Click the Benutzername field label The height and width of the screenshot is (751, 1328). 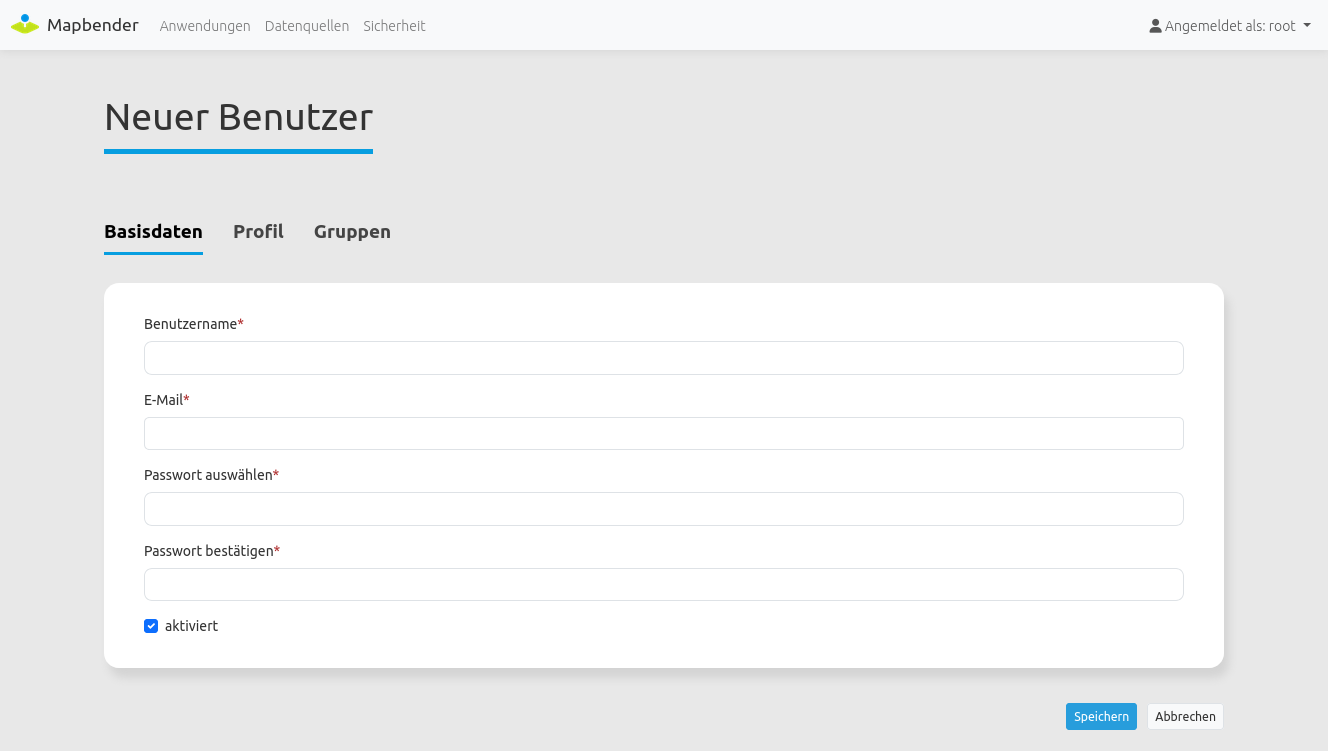(190, 324)
